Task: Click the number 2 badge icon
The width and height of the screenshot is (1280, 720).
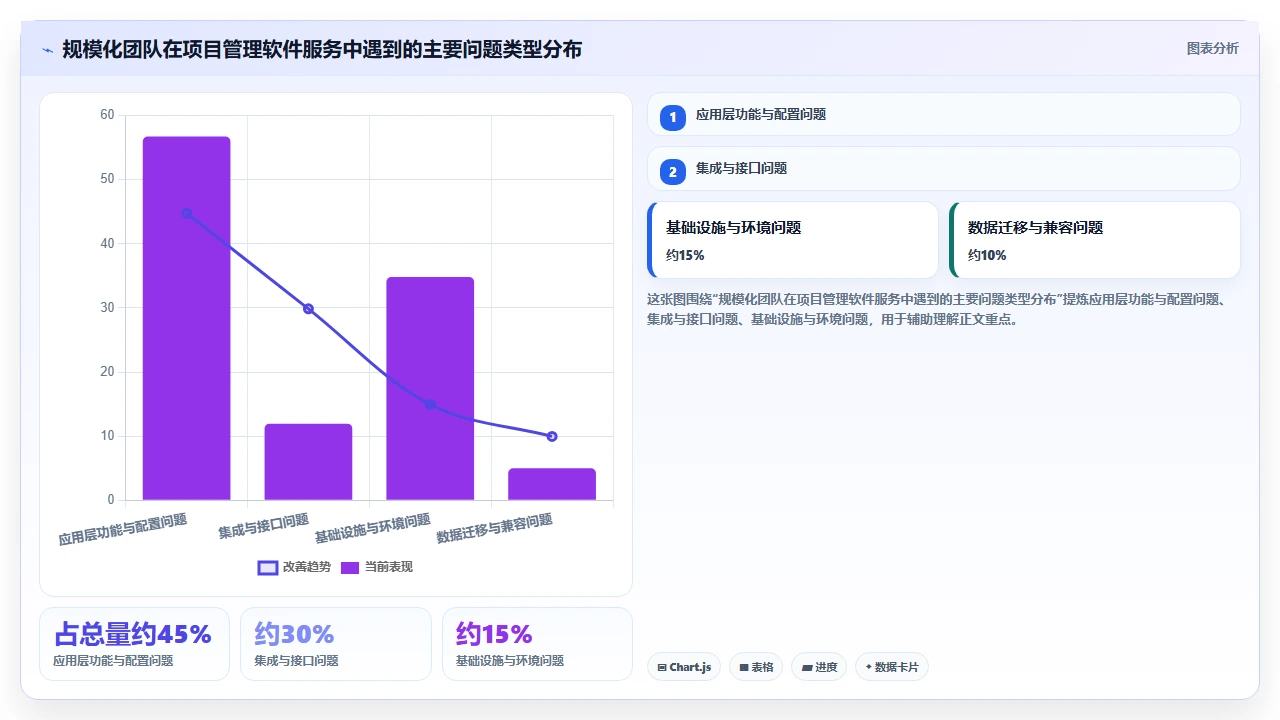Action: tap(673, 171)
